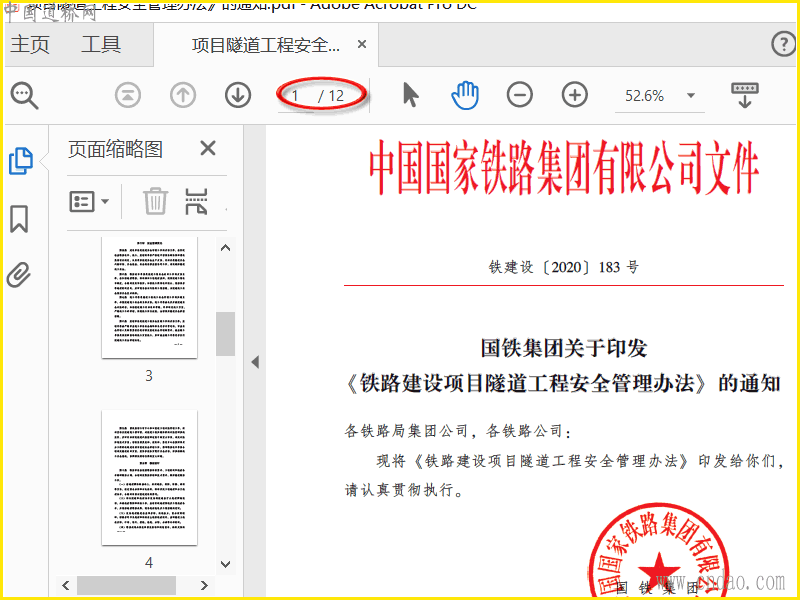Open the attachments paperclip panel
The height and width of the screenshot is (600, 800).
[x=19, y=274]
